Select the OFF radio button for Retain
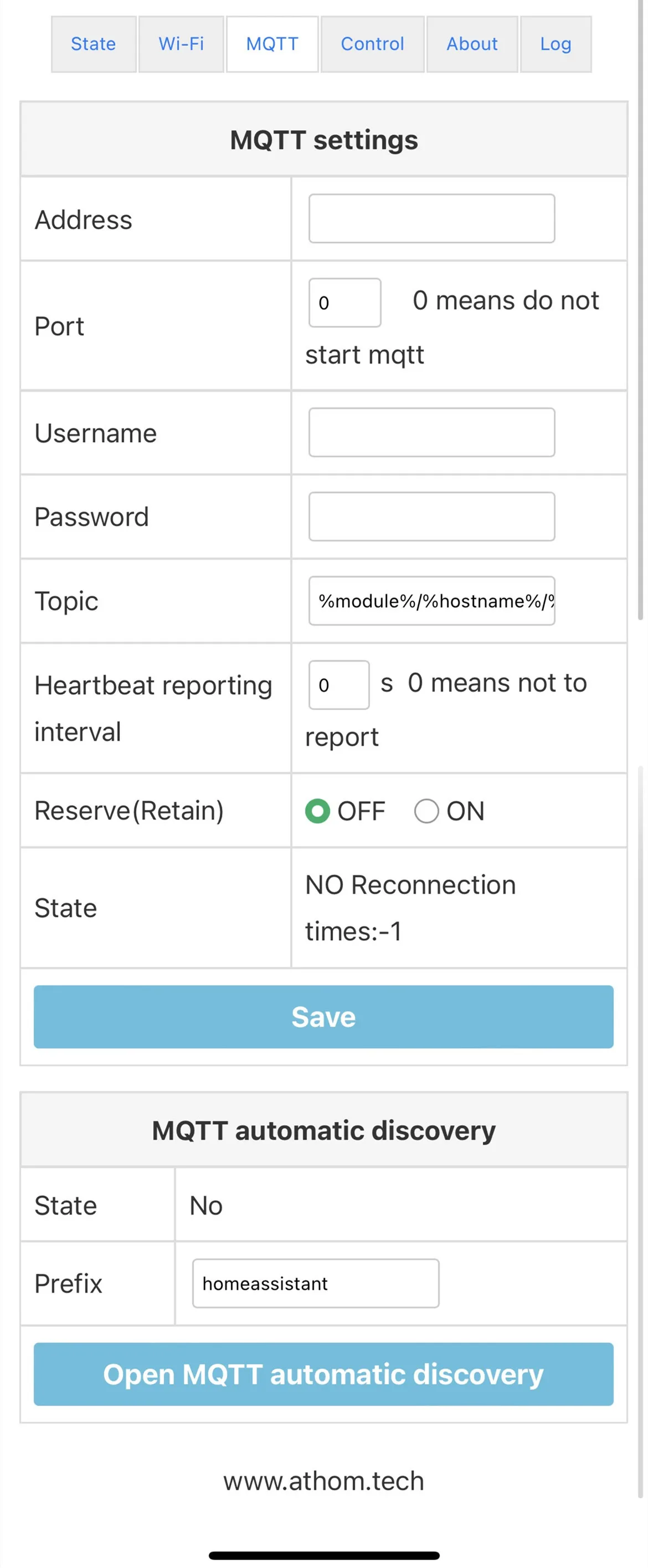This screenshot has height=1568, width=648. pyautogui.click(x=317, y=811)
